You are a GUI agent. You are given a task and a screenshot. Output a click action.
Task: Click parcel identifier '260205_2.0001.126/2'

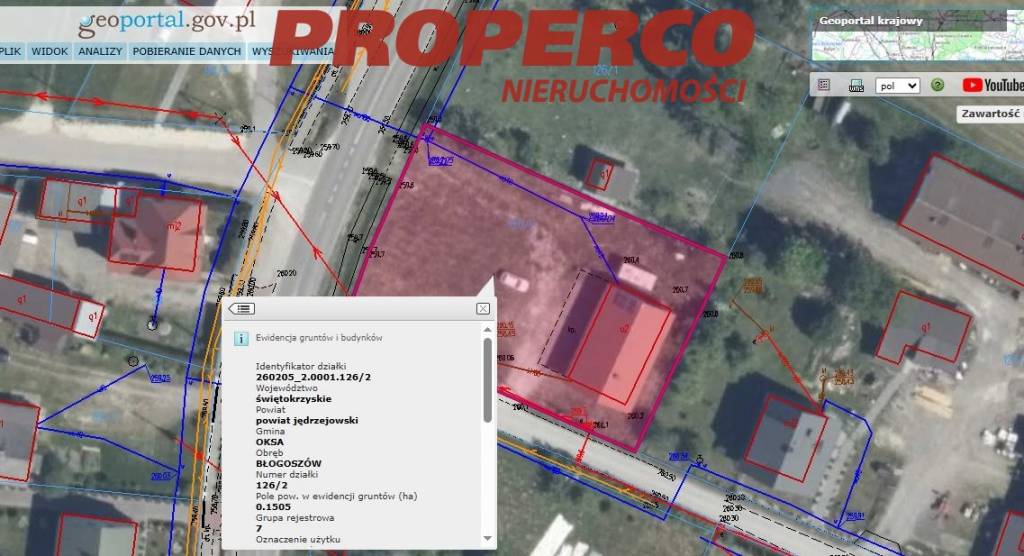(313, 377)
